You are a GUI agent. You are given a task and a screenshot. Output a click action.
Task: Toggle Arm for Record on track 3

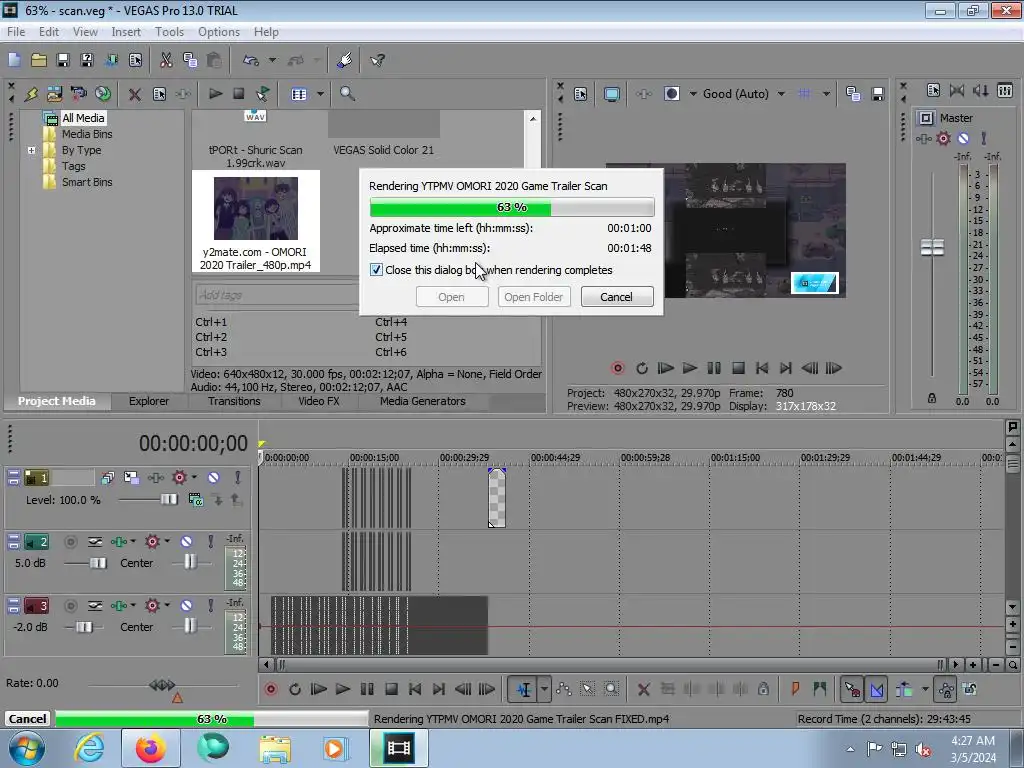[x=71, y=605]
